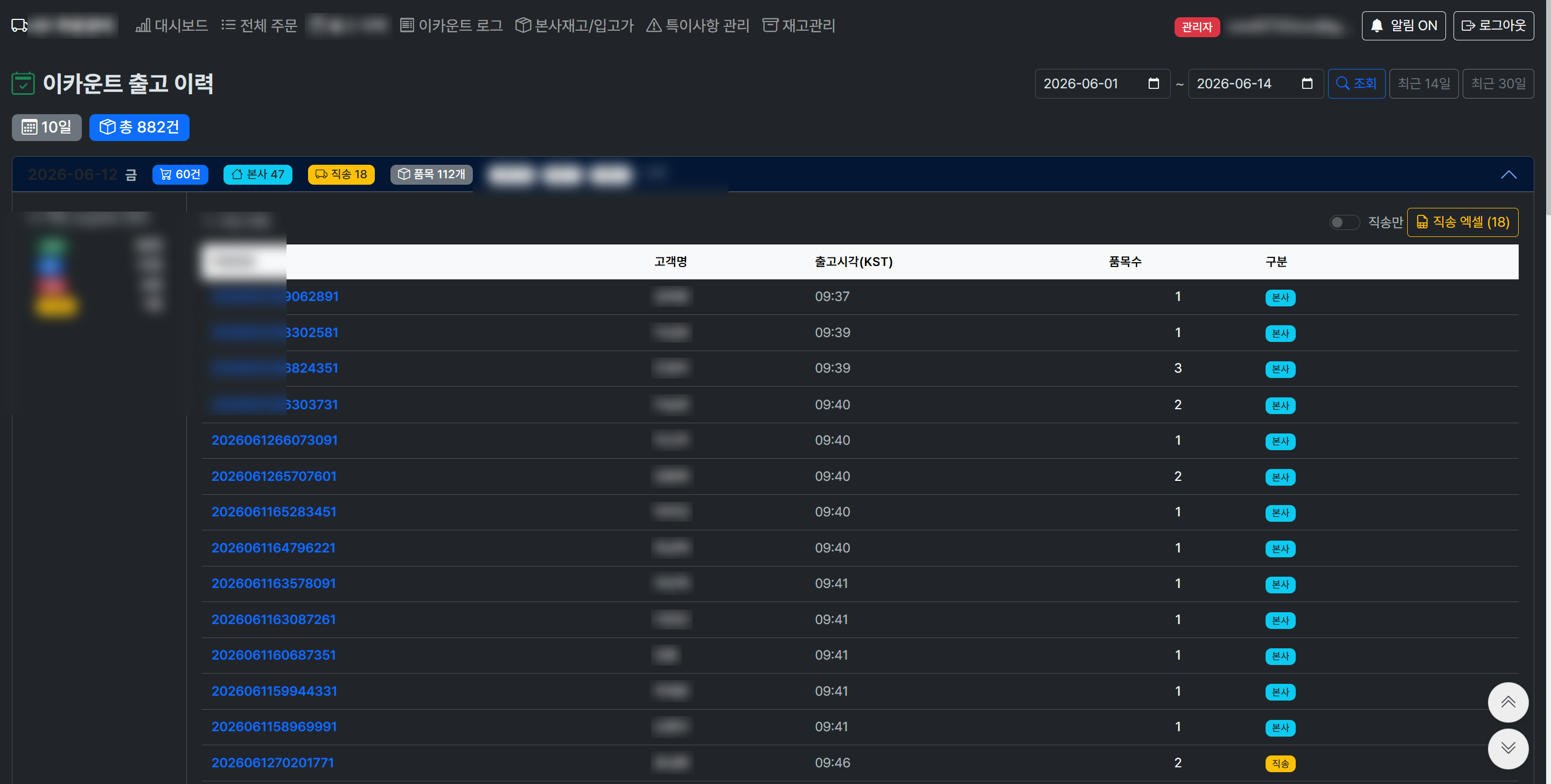The height and width of the screenshot is (784, 1551).
Task: Click the start date input 2026-06-01
Action: (x=1102, y=83)
